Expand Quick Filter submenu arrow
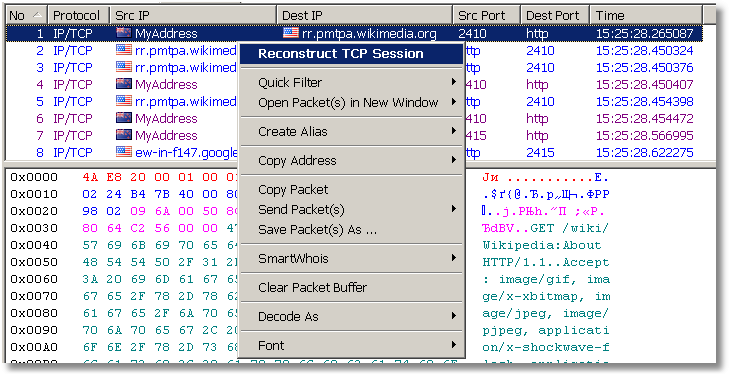 (x=453, y=82)
